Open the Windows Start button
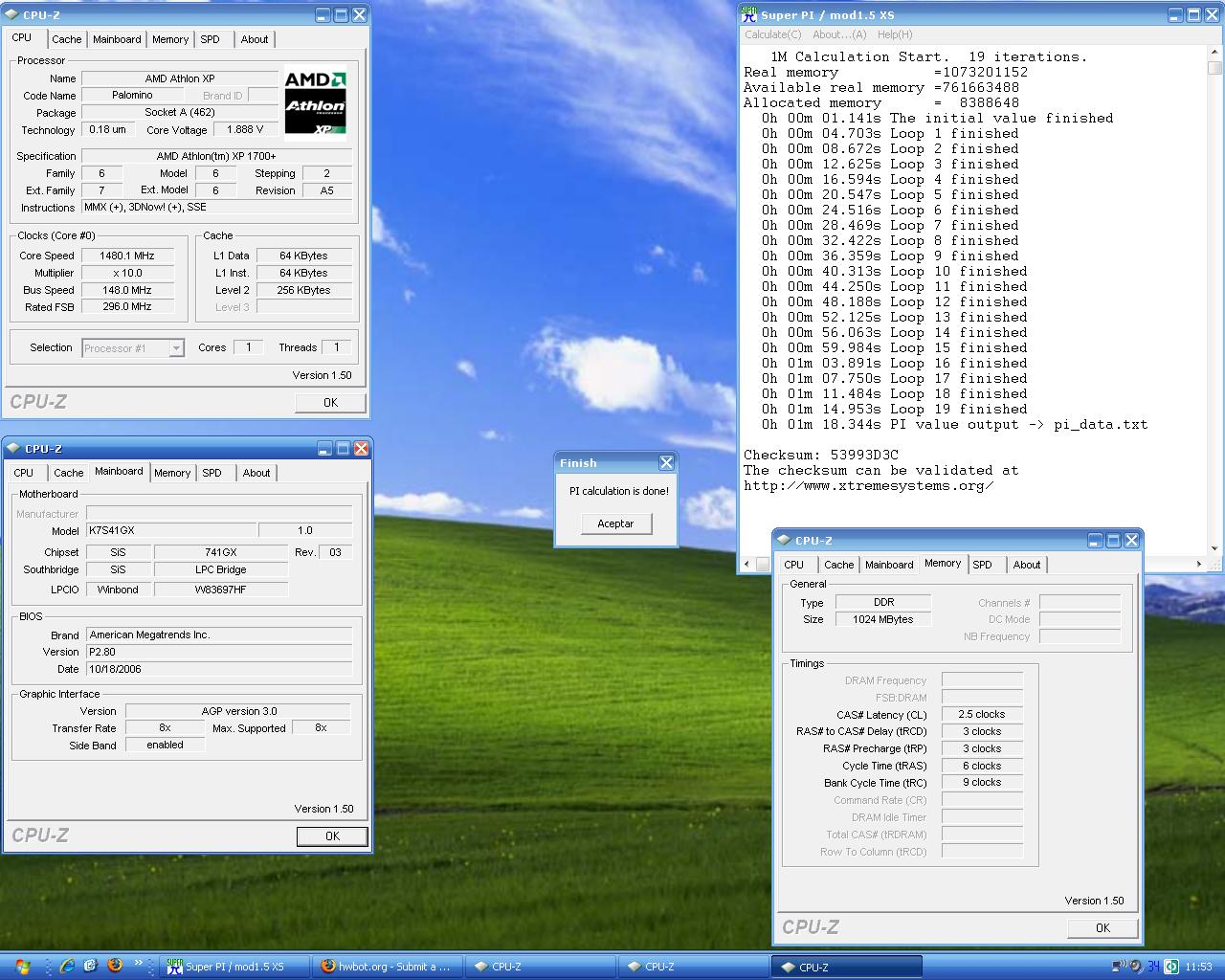Viewport: 1225px width, 980px height. coord(23,967)
